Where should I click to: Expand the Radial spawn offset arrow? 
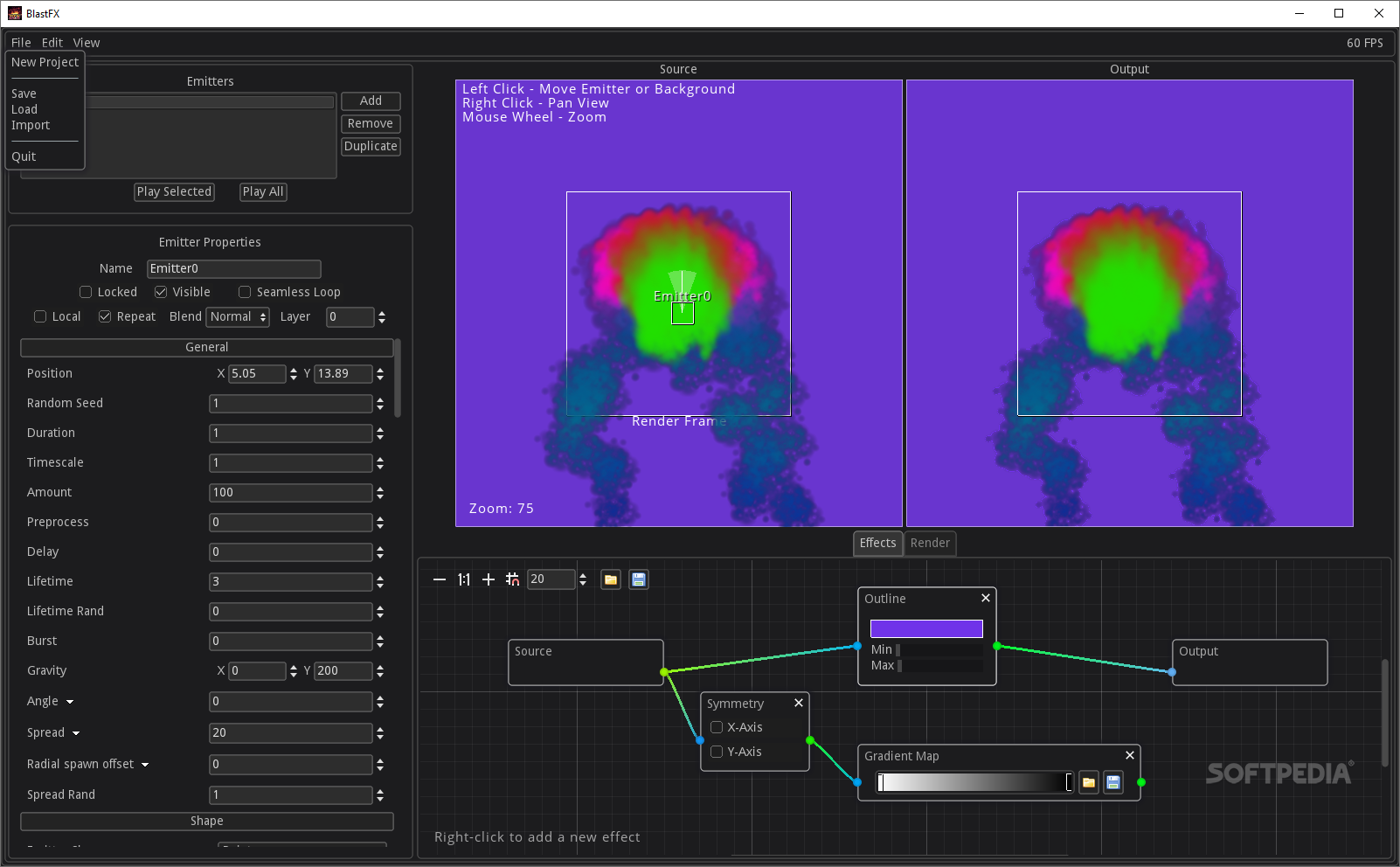pyautogui.click(x=145, y=765)
